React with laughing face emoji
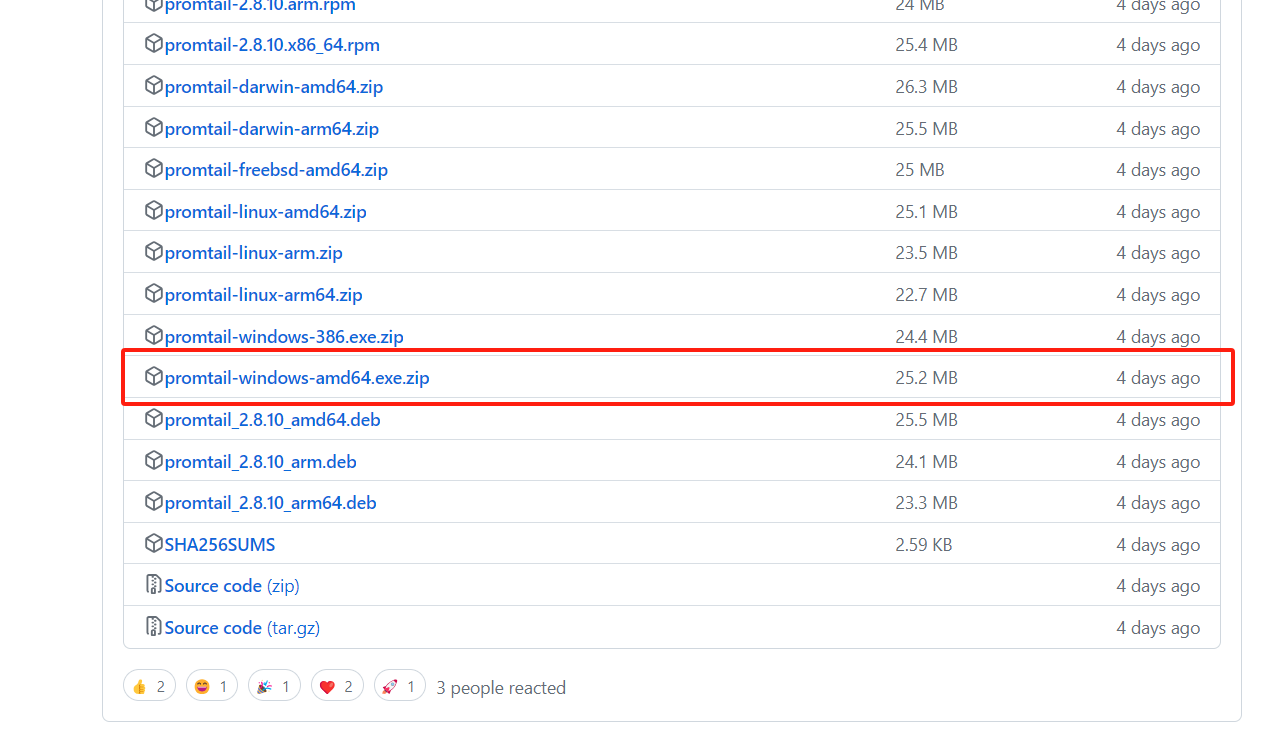The height and width of the screenshot is (730, 1284). click(x=212, y=685)
